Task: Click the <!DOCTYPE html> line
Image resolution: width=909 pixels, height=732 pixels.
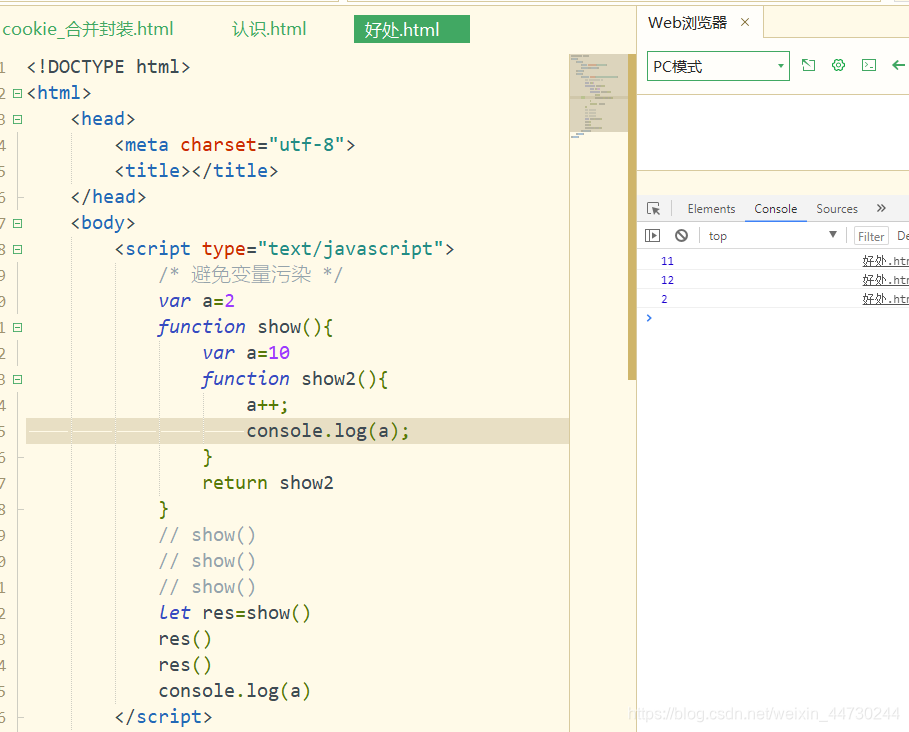Action: (108, 67)
